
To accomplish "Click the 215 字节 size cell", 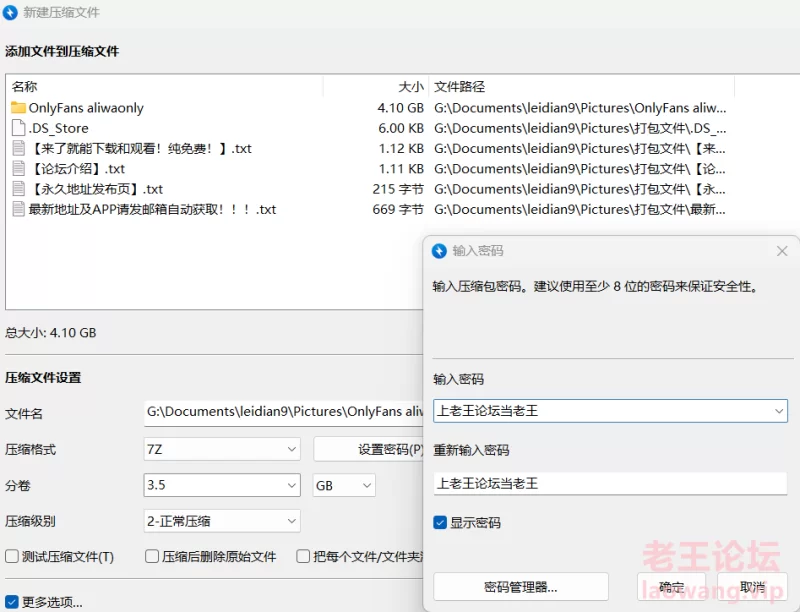I will click(398, 189).
